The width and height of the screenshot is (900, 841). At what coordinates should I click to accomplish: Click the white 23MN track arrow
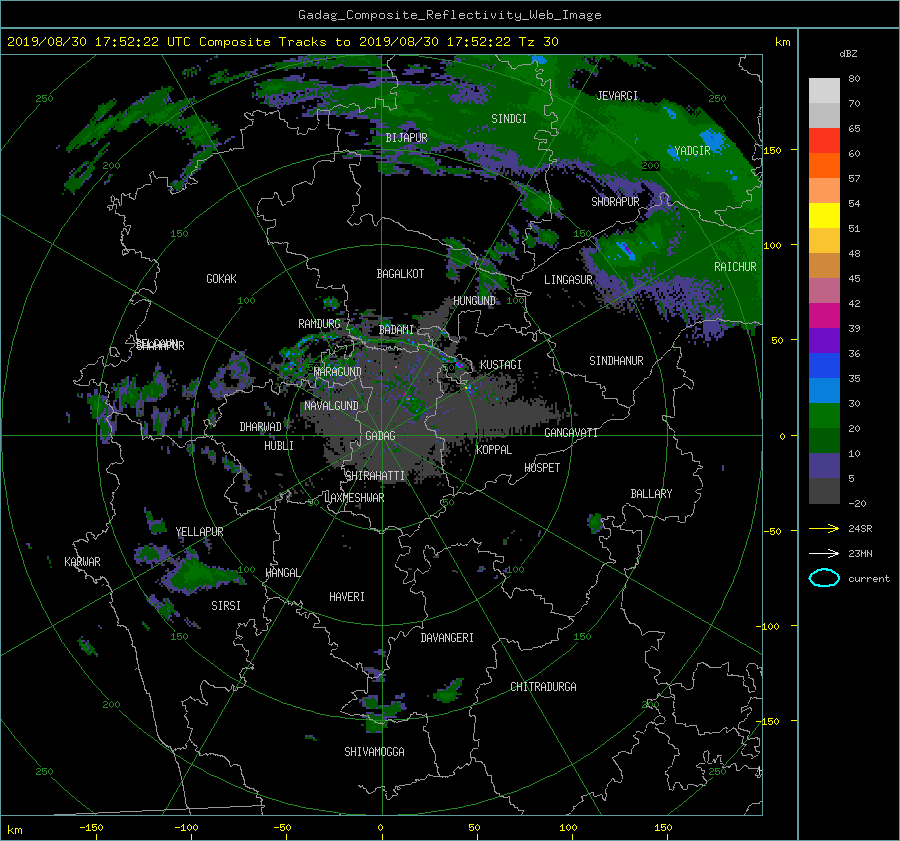tap(824, 553)
